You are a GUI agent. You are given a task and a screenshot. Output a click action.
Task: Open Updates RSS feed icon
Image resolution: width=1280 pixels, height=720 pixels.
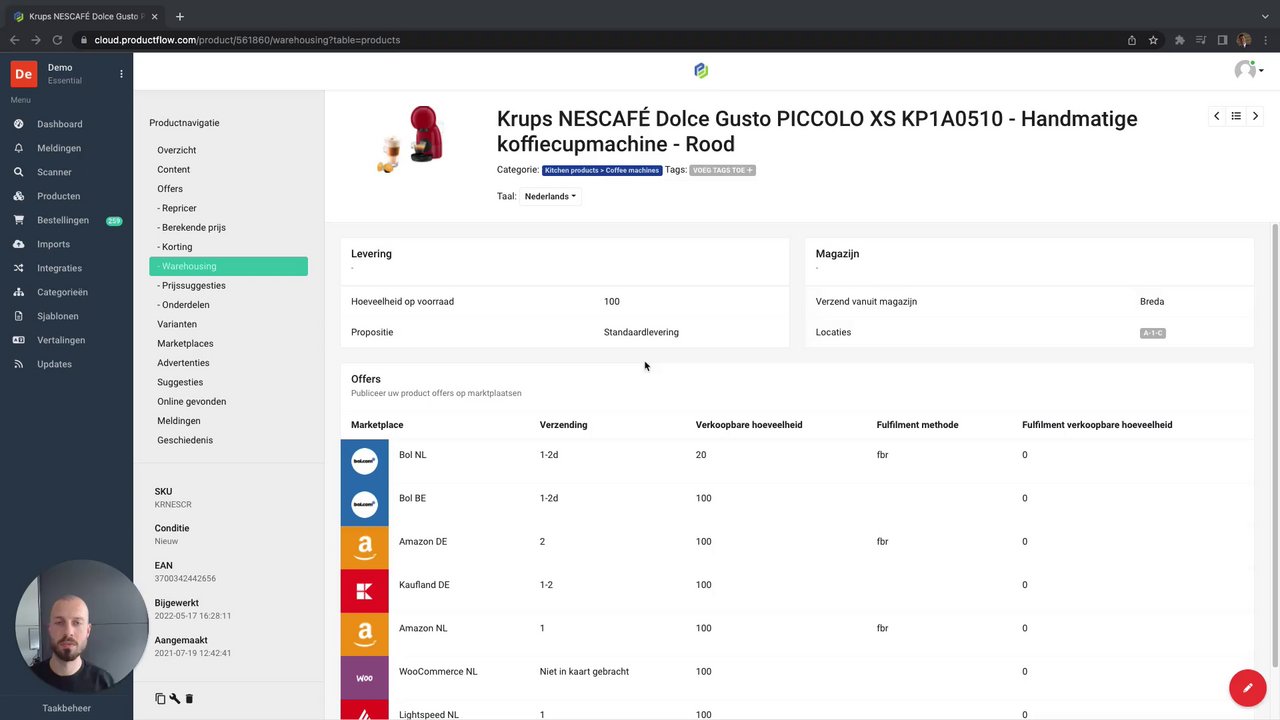pyautogui.click(x=18, y=364)
